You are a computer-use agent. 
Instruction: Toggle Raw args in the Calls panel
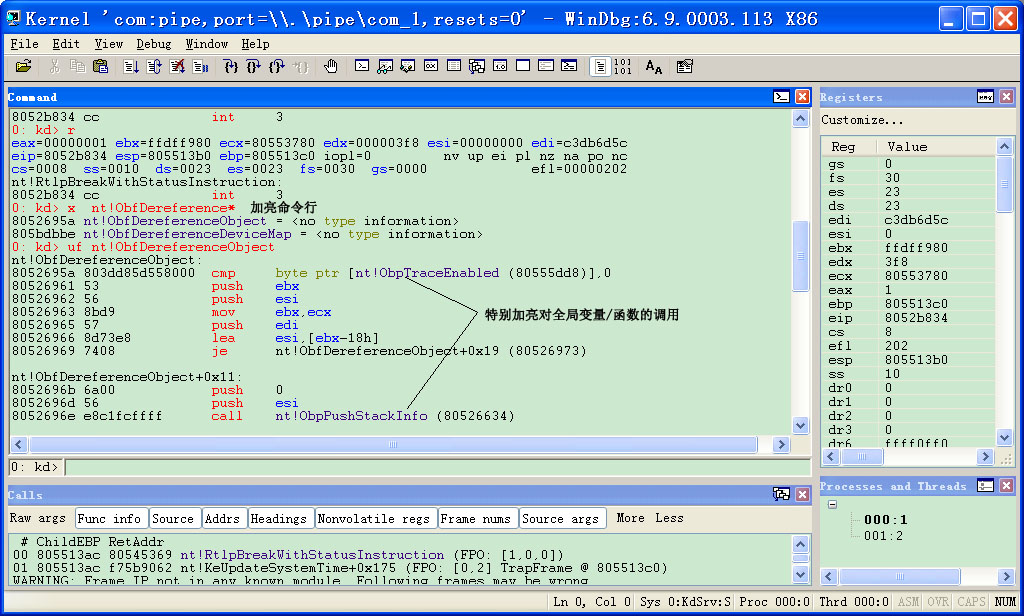point(37,518)
